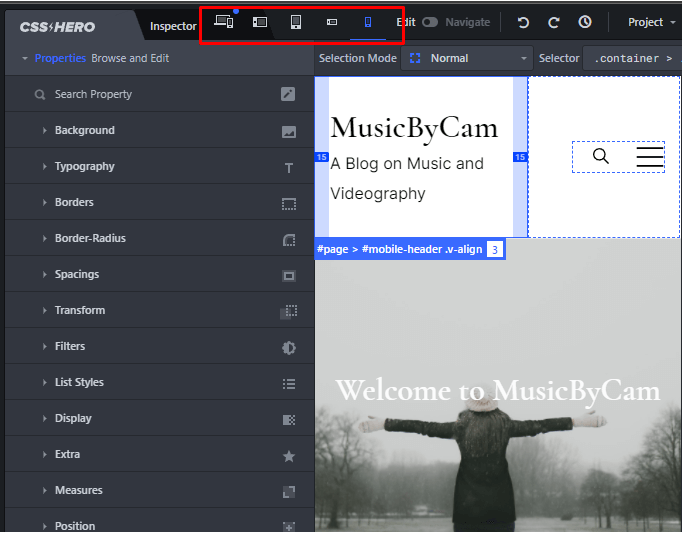Select tablet portrait preview mode

[296, 22]
